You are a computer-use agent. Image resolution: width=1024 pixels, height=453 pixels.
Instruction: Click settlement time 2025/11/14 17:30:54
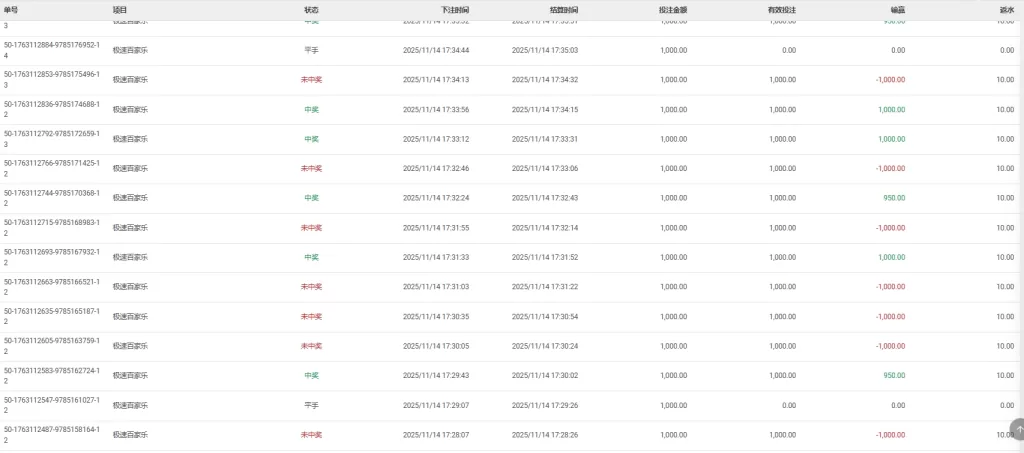[545, 316]
